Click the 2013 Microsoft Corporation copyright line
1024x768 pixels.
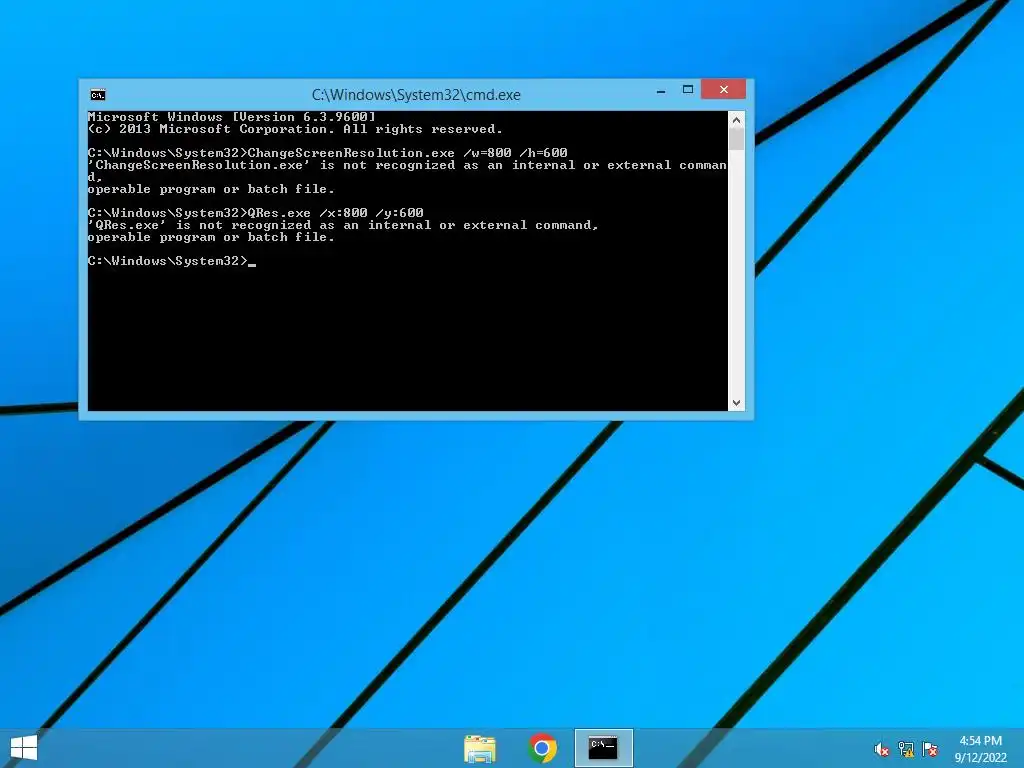295,129
